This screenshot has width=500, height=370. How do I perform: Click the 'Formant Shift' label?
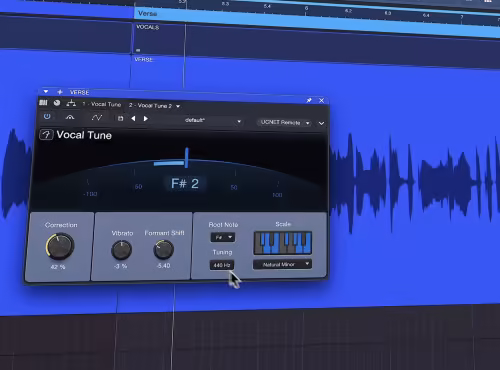pos(164,233)
